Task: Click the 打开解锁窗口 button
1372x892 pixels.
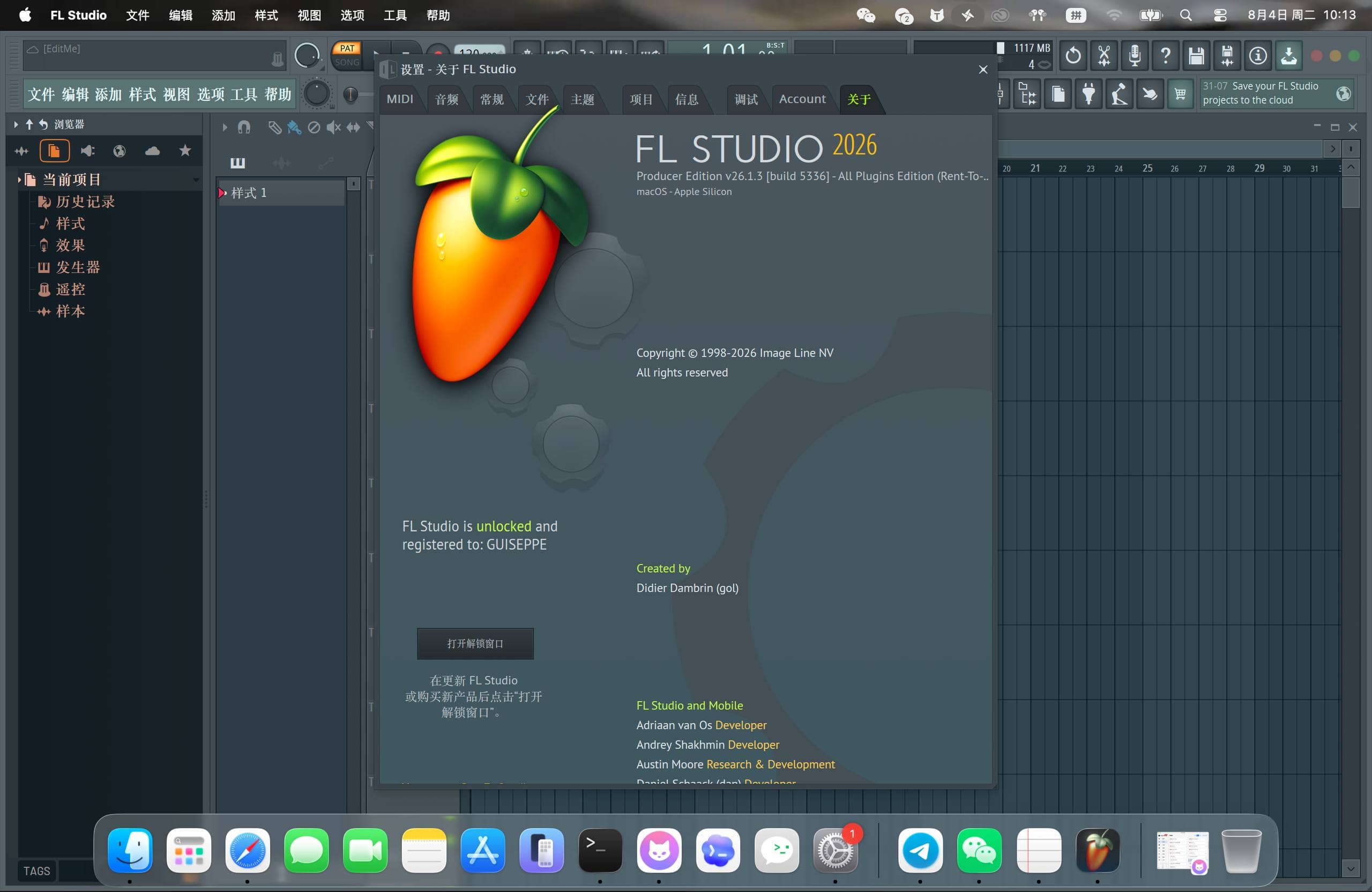Action: (x=475, y=643)
